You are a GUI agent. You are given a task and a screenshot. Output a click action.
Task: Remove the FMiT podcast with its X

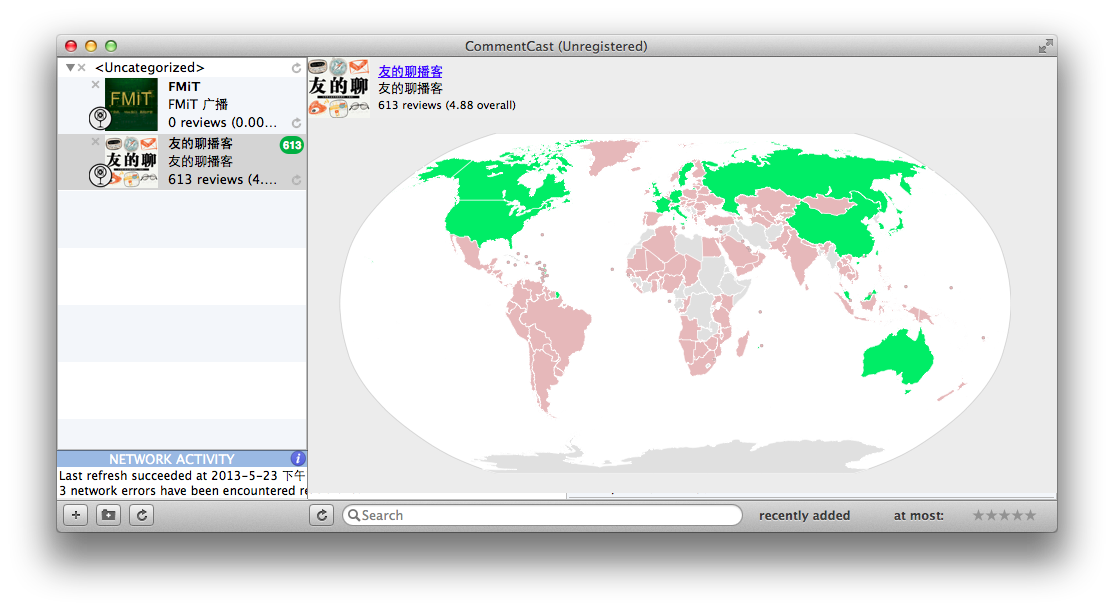click(x=95, y=85)
